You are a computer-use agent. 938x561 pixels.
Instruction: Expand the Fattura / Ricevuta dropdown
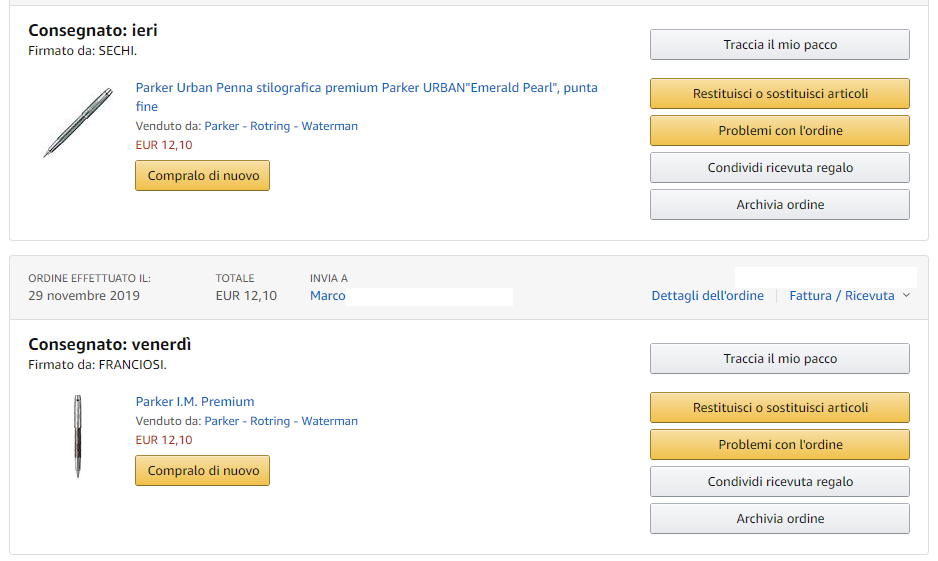coord(849,296)
